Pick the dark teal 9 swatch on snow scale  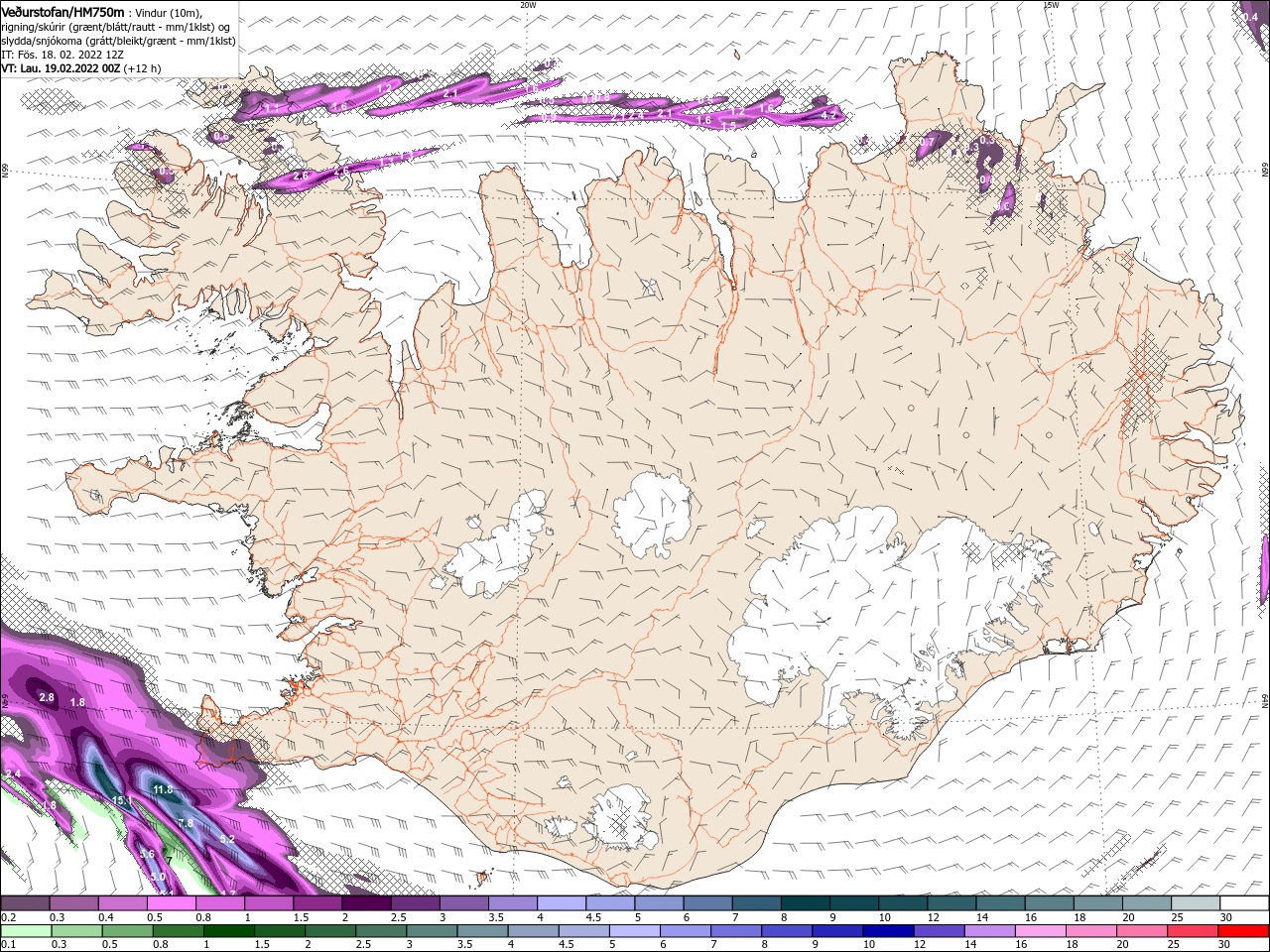(854, 903)
